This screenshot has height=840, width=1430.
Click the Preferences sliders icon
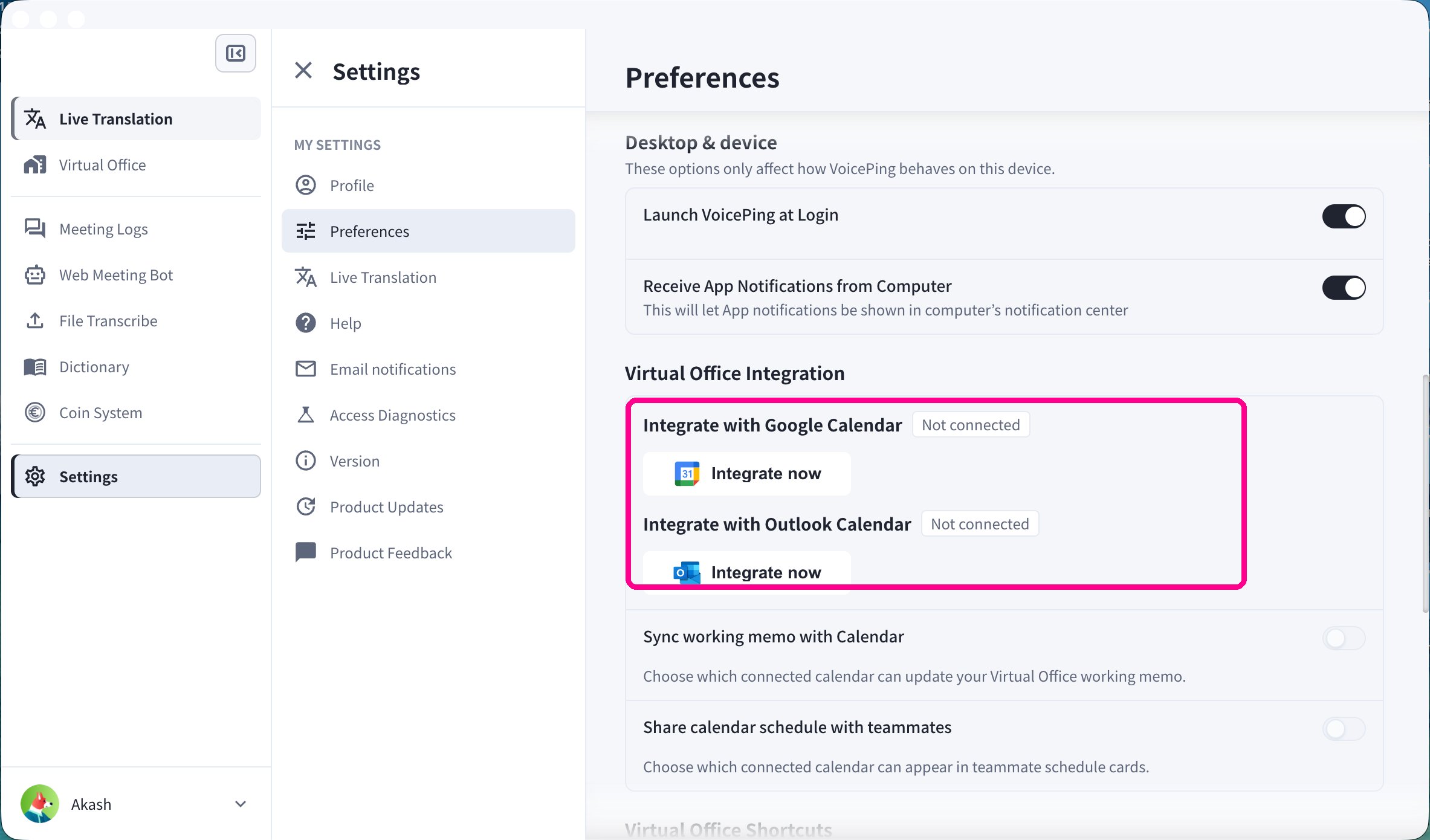306,231
